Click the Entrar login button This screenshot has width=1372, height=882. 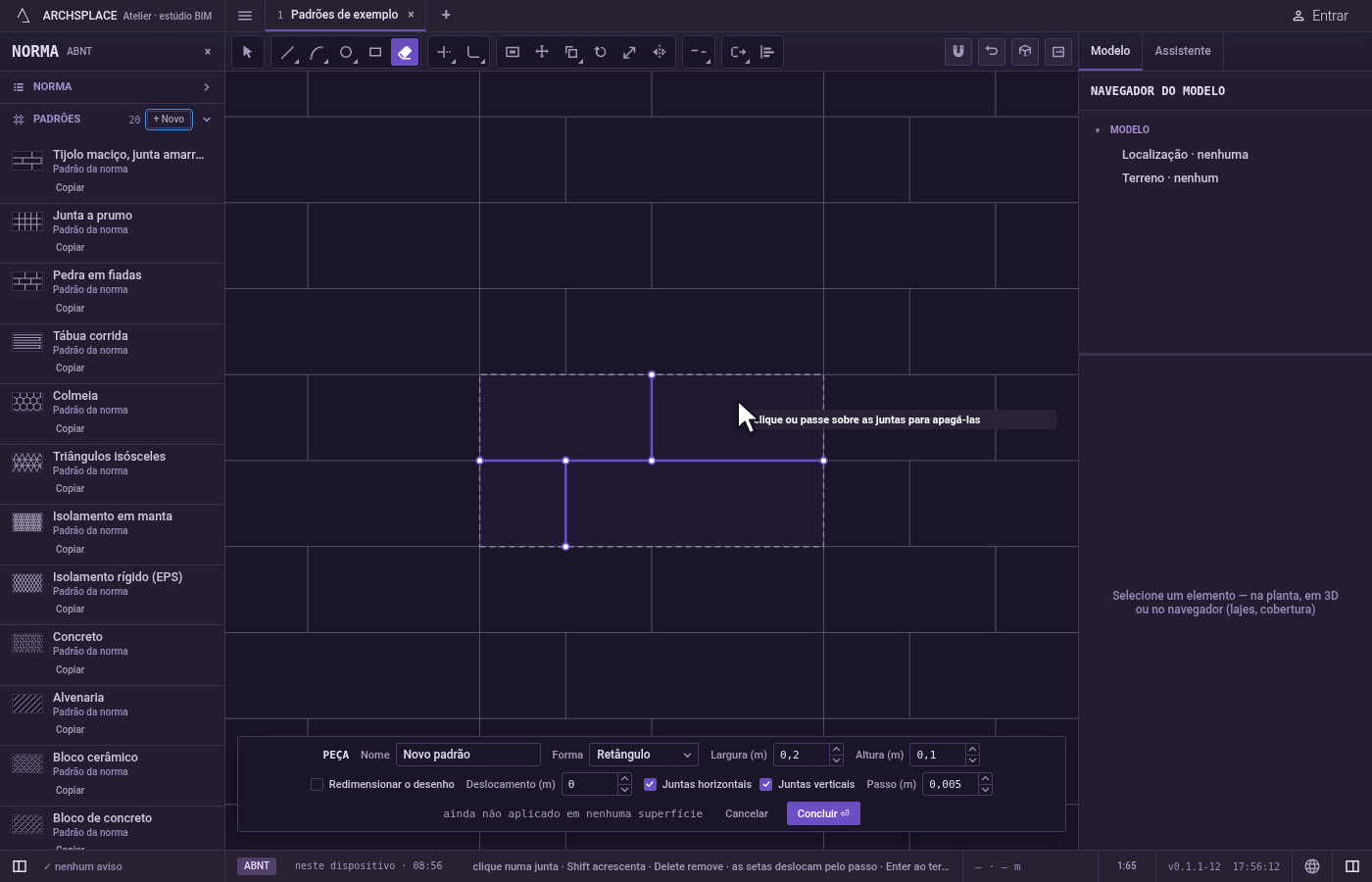click(x=1320, y=16)
